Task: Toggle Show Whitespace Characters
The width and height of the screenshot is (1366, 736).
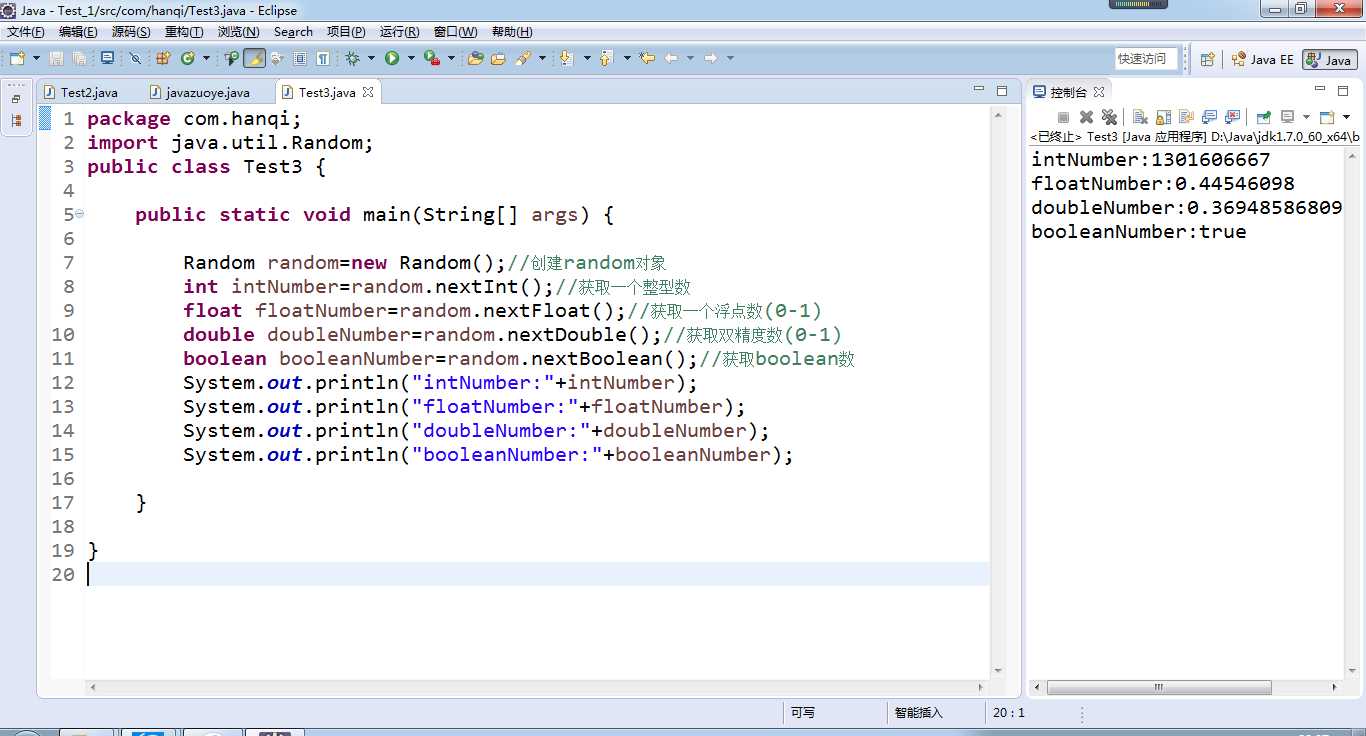Action: (x=323, y=58)
